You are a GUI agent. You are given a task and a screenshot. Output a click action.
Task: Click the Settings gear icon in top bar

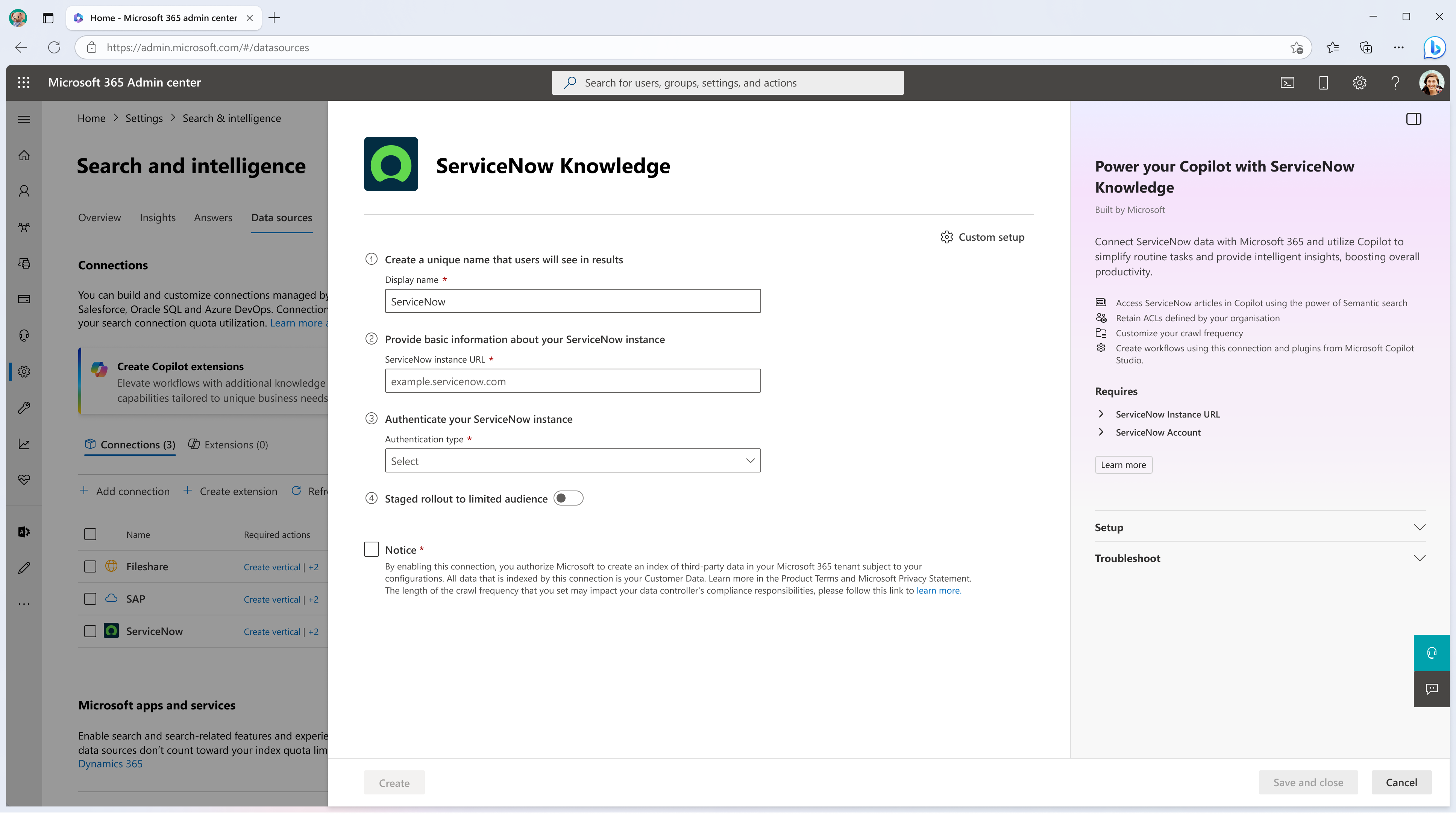[x=1359, y=82]
